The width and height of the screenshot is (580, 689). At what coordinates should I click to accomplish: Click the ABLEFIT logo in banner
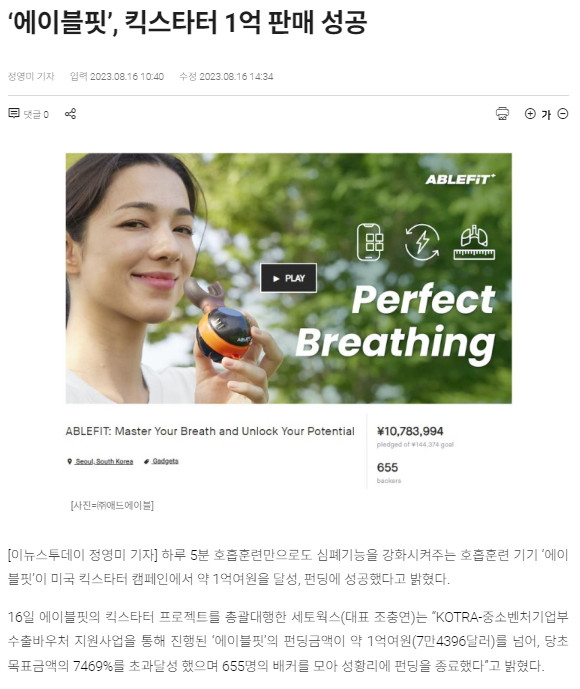(x=460, y=179)
